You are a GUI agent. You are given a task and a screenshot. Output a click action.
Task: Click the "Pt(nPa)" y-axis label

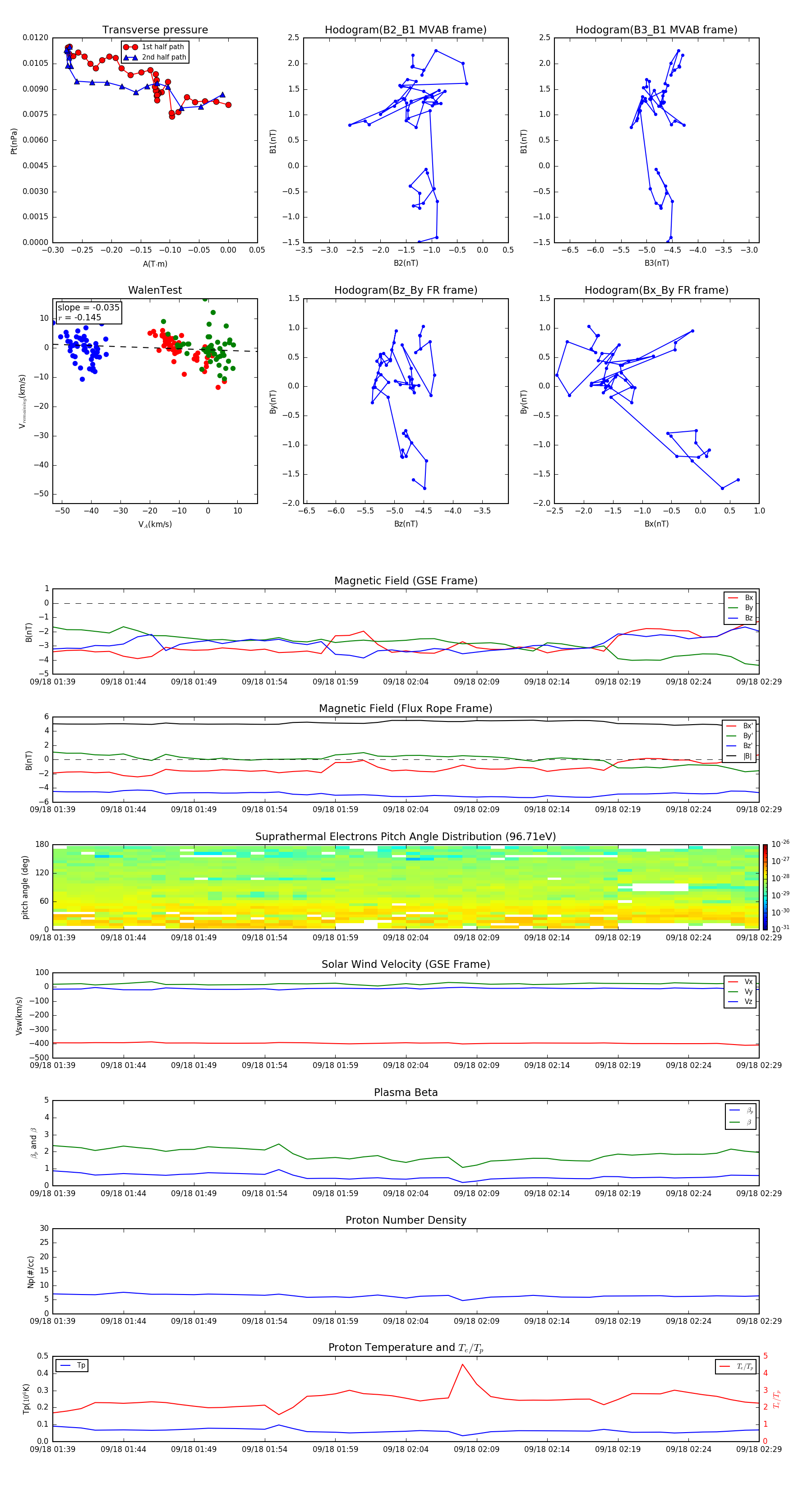14,140
